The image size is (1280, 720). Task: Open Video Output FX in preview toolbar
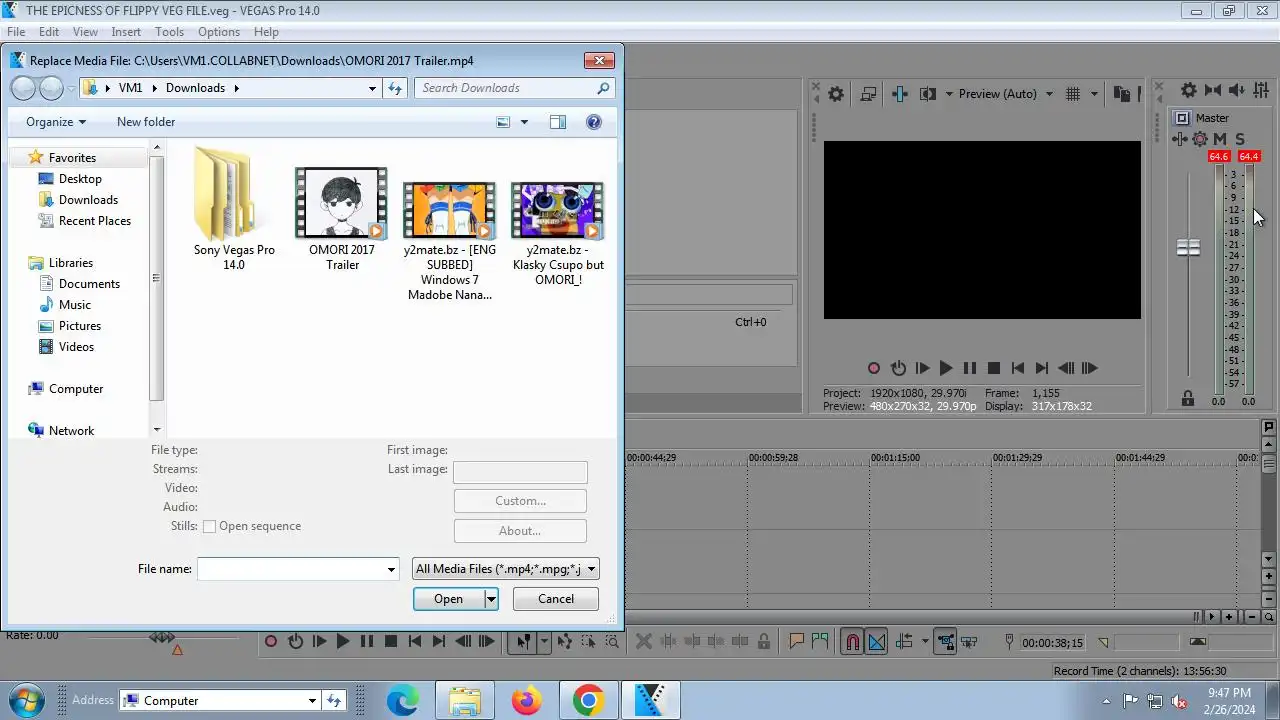pyautogui.click(x=900, y=94)
